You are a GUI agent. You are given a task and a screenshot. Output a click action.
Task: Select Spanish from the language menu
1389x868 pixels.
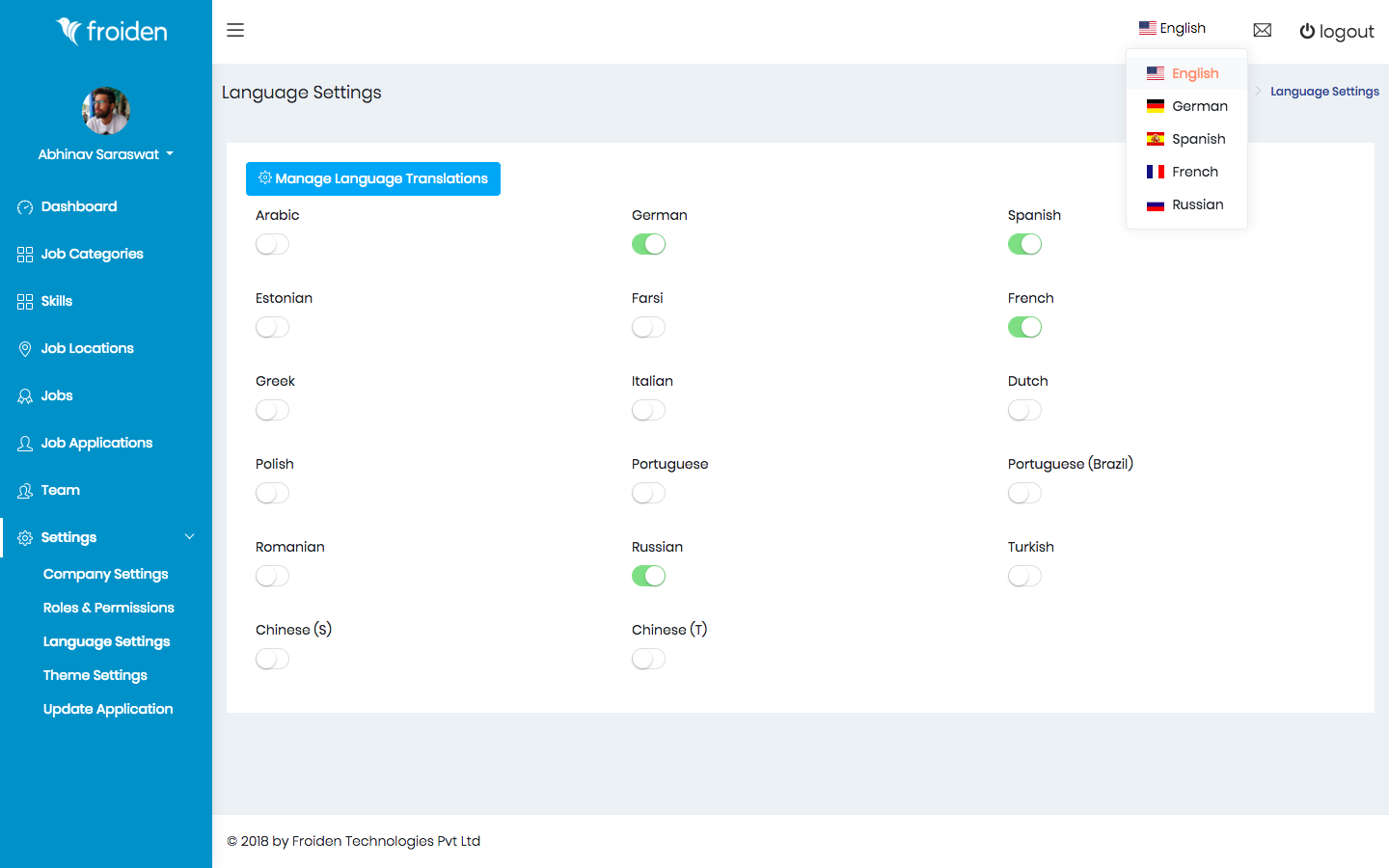tap(1198, 139)
